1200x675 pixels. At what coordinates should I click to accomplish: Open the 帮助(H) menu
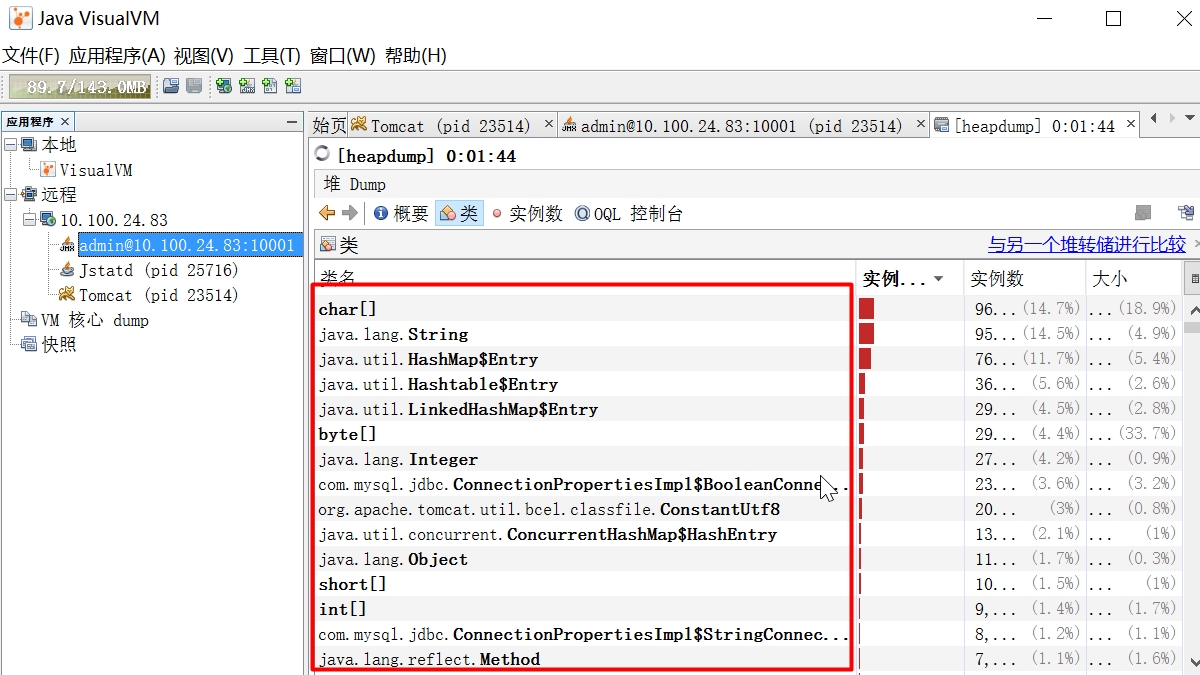[415, 55]
